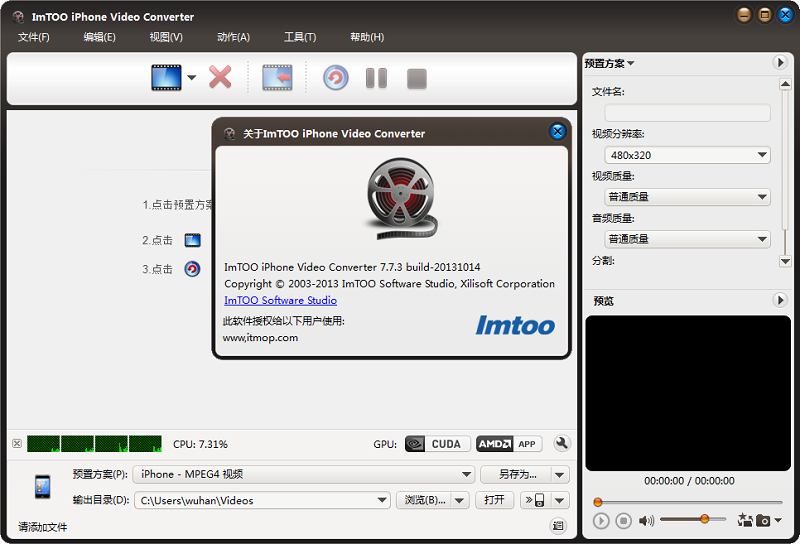Adjust the preview volume slider

pos(705,519)
